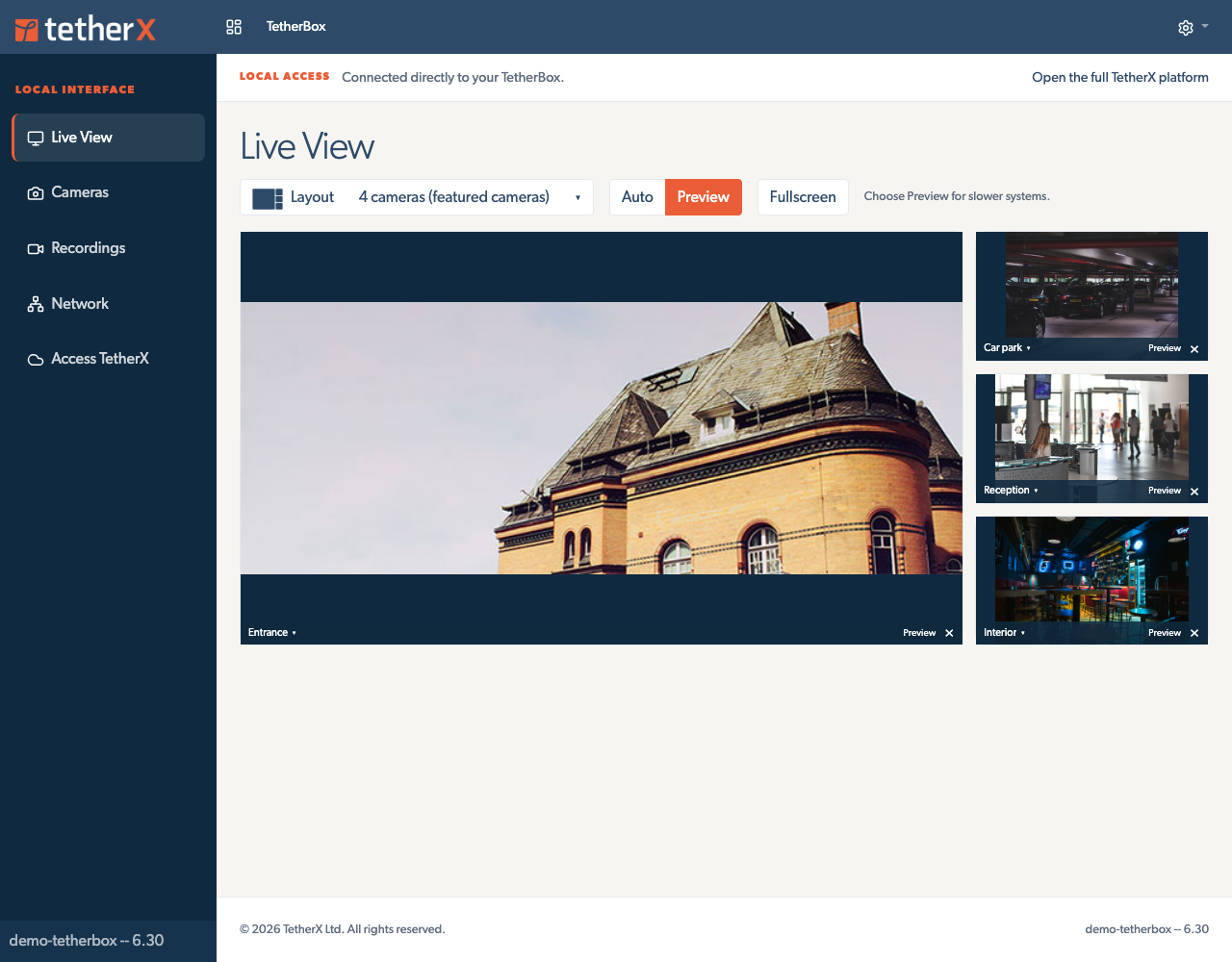Switch stream mode to Auto
The height and width of the screenshot is (962, 1232).
pos(637,197)
